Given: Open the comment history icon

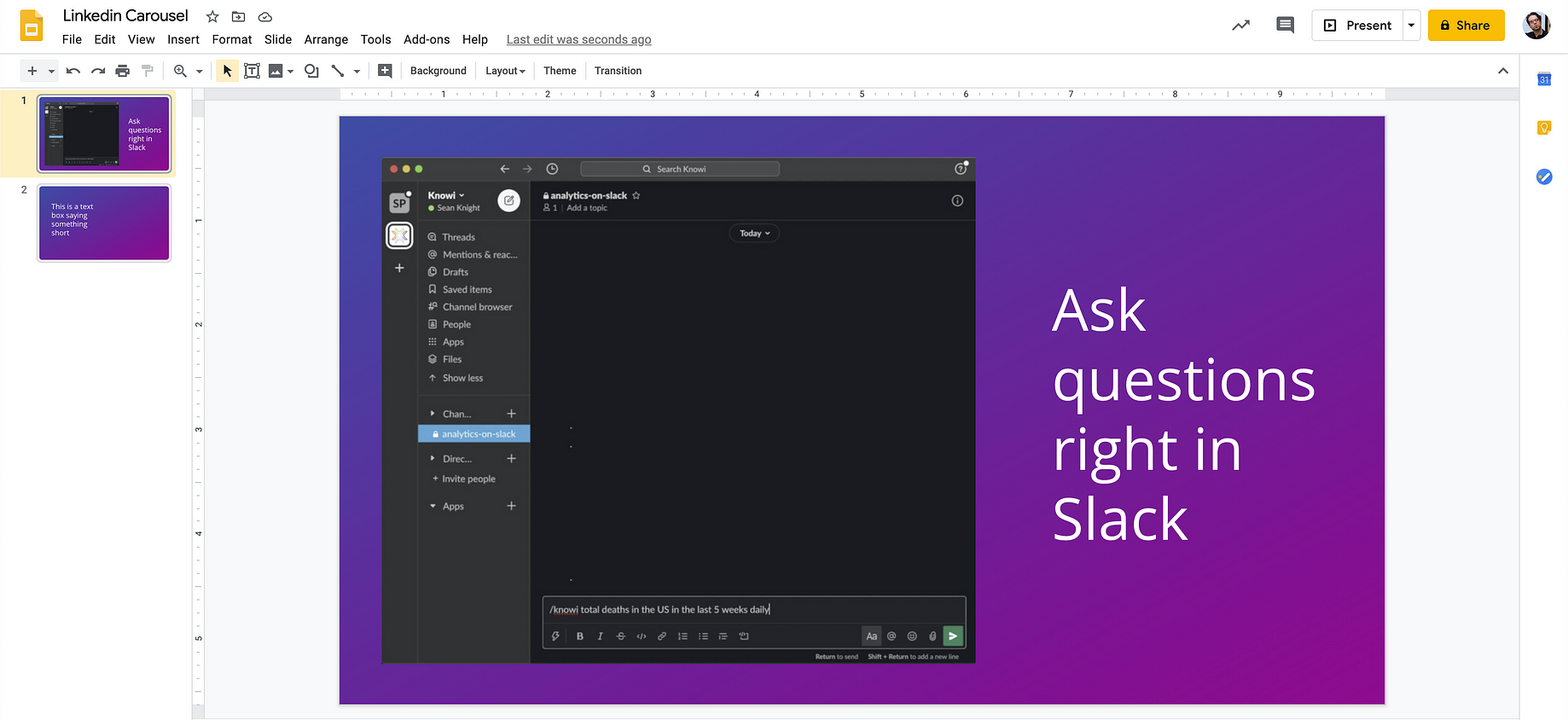Looking at the screenshot, I should 1285,26.
